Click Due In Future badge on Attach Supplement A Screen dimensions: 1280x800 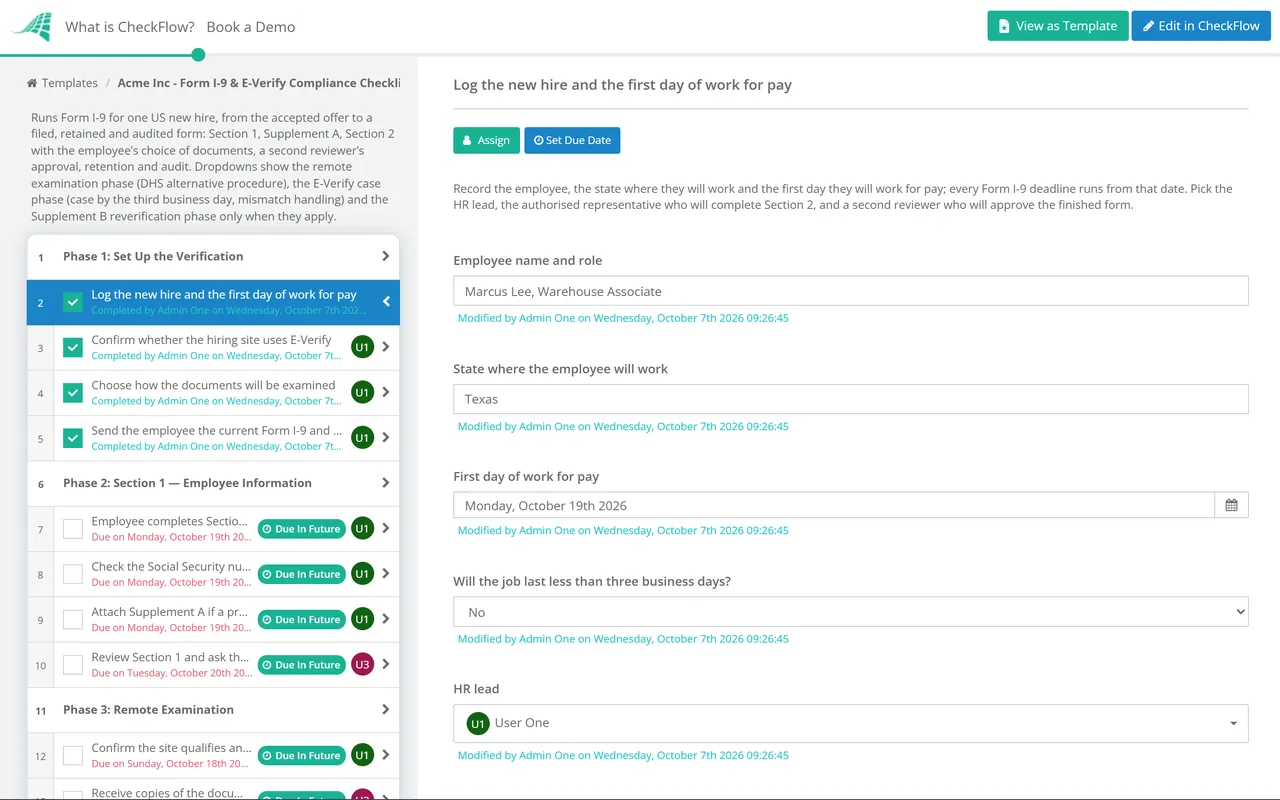(x=301, y=620)
